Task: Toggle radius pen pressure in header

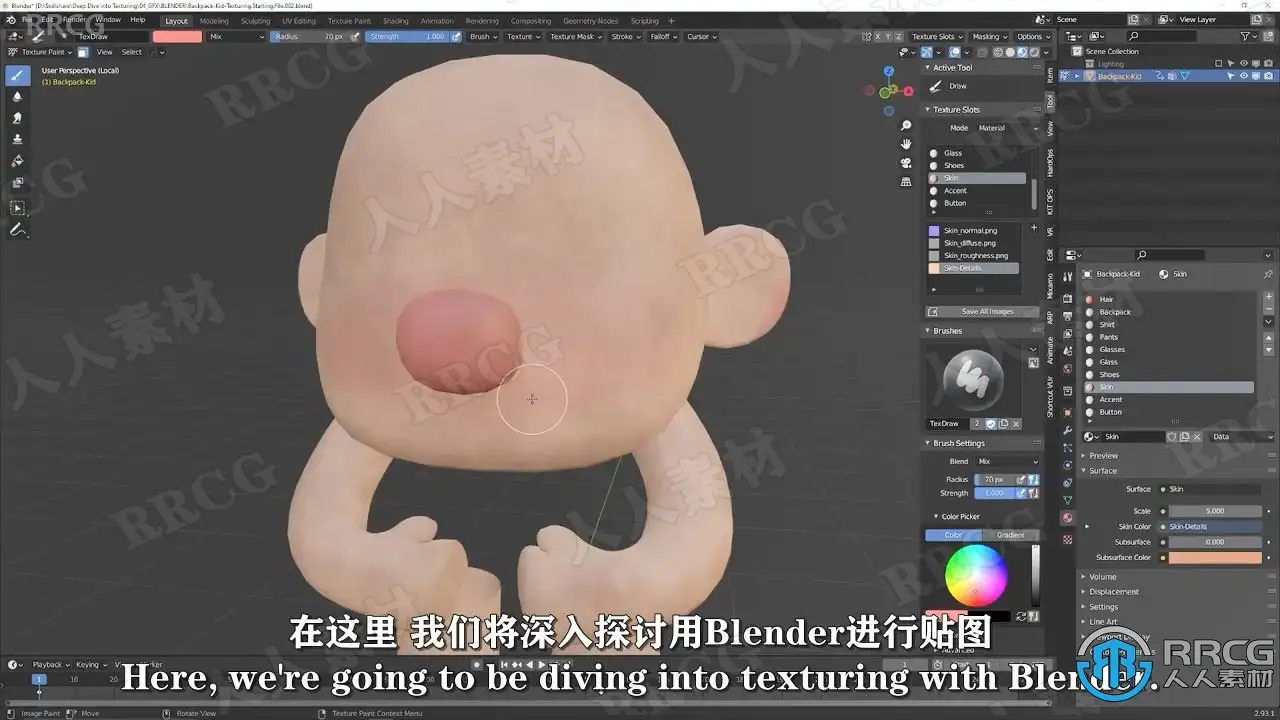Action: pos(355,37)
